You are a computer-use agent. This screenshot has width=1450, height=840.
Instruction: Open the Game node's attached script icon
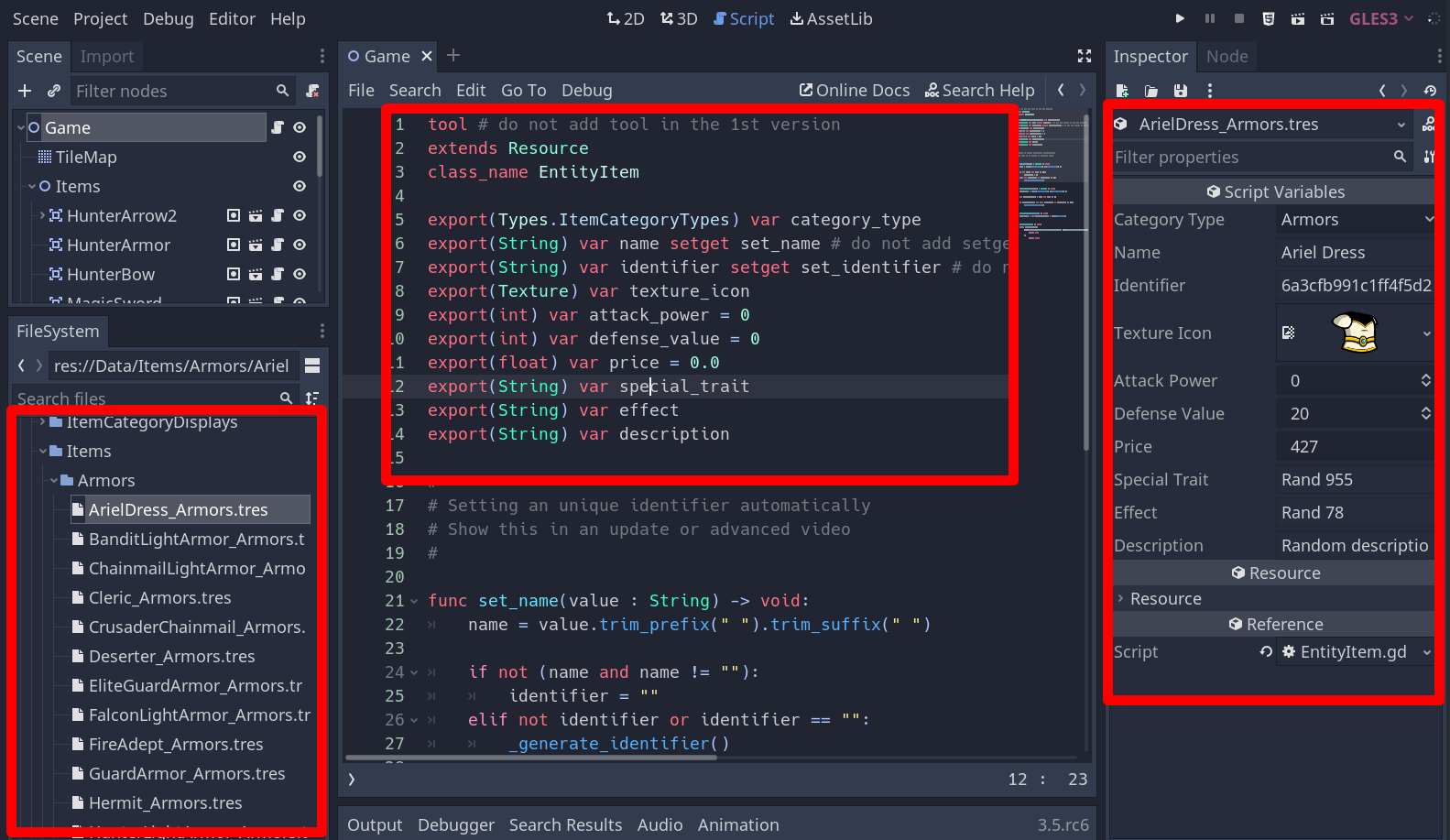click(x=278, y=127)
